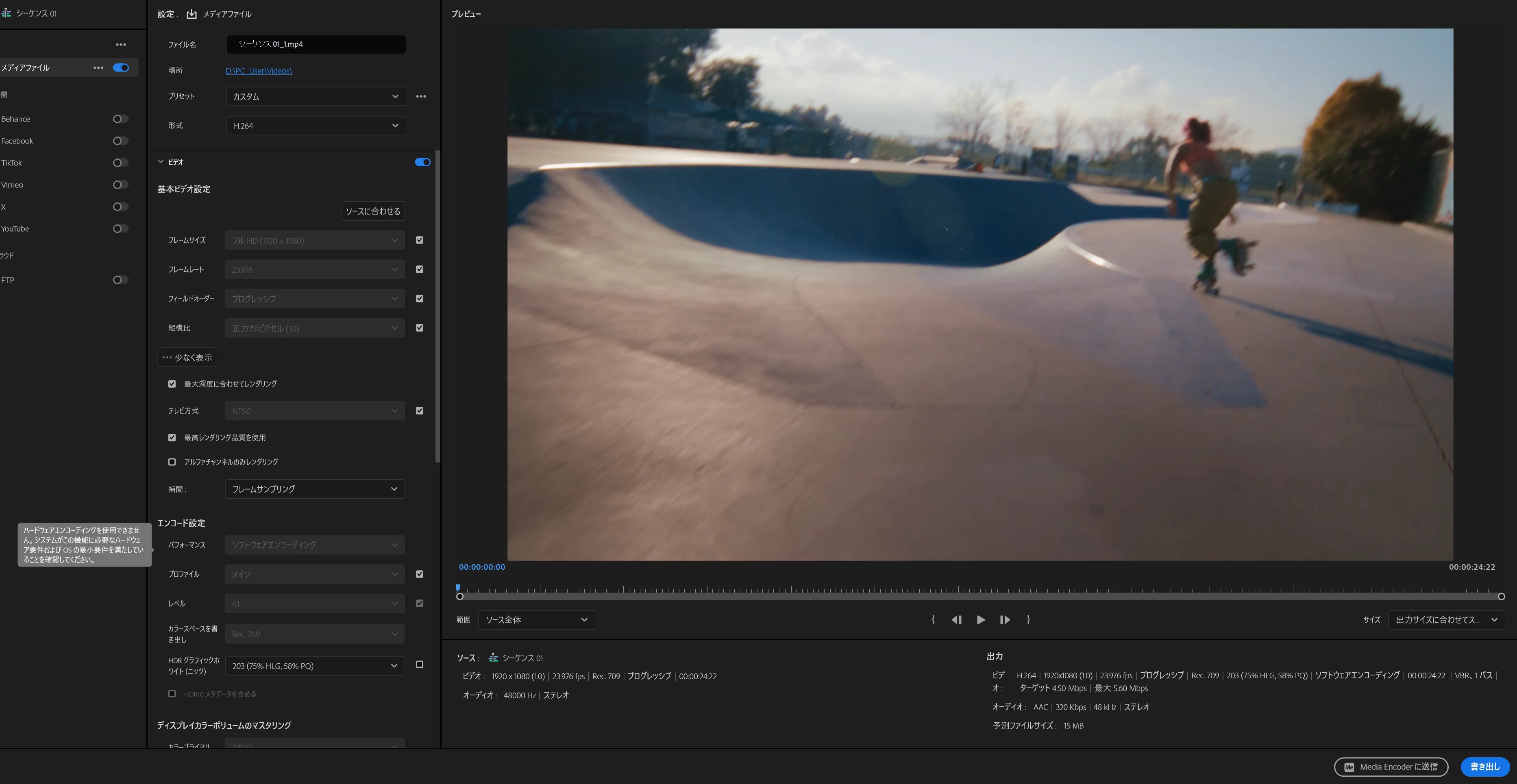Uncheck 最高レンダリング品質を使用 checkbox
This screenshot has height=784, width=1517.
point(172,437)
